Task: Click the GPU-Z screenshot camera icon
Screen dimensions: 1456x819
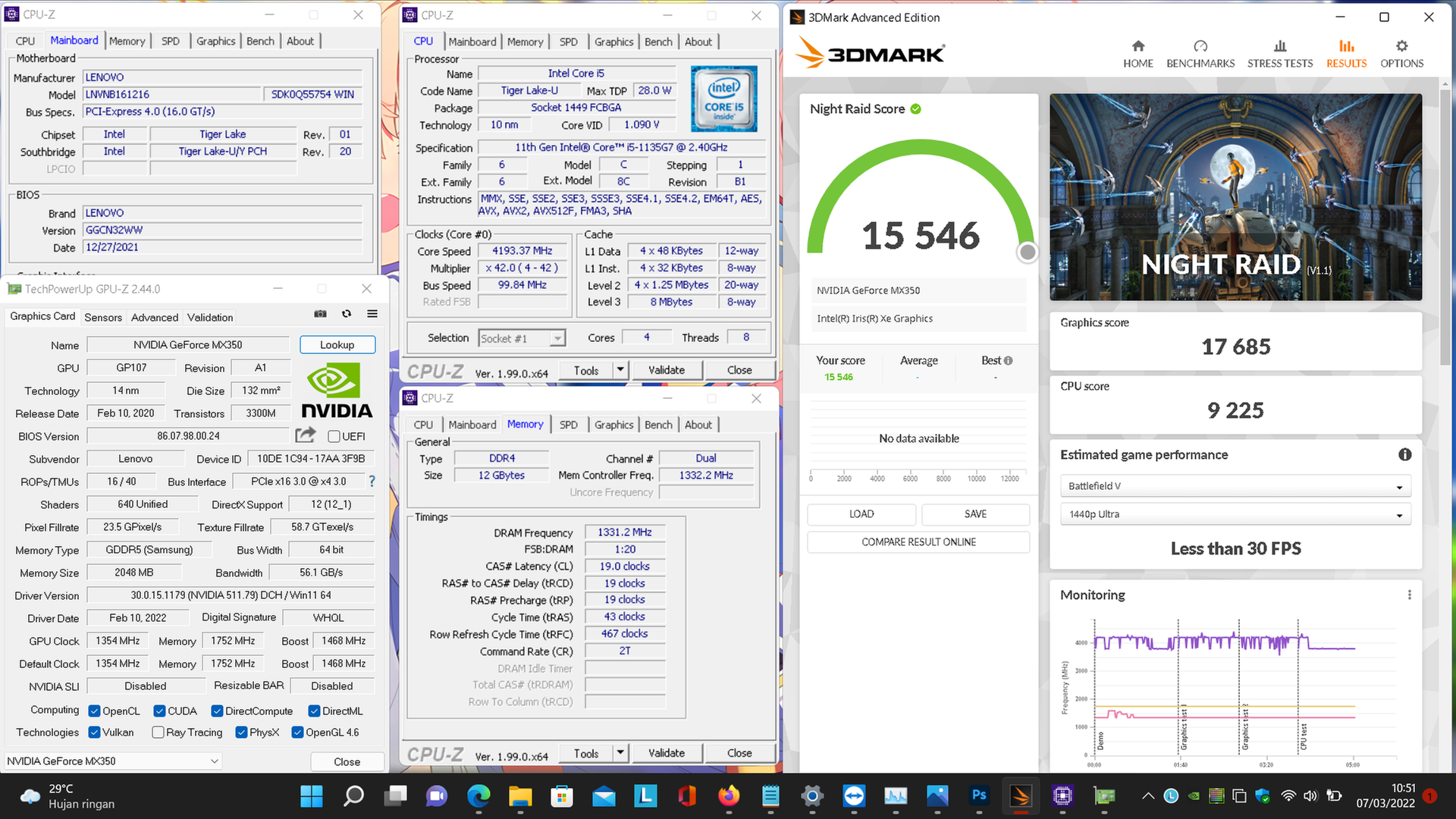Action: (320, 314)
